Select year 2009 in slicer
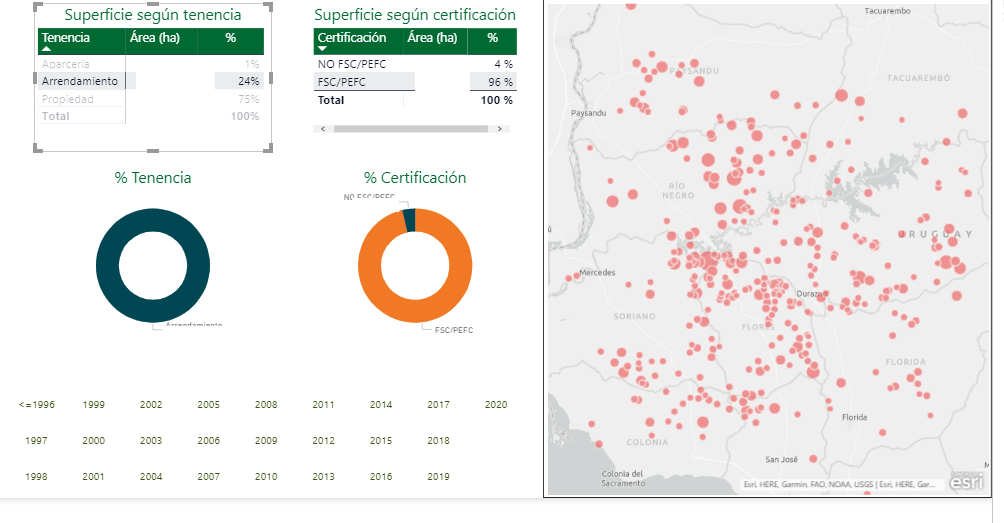The height and width of the screenshot is (523, 1004). click(266, 440)
